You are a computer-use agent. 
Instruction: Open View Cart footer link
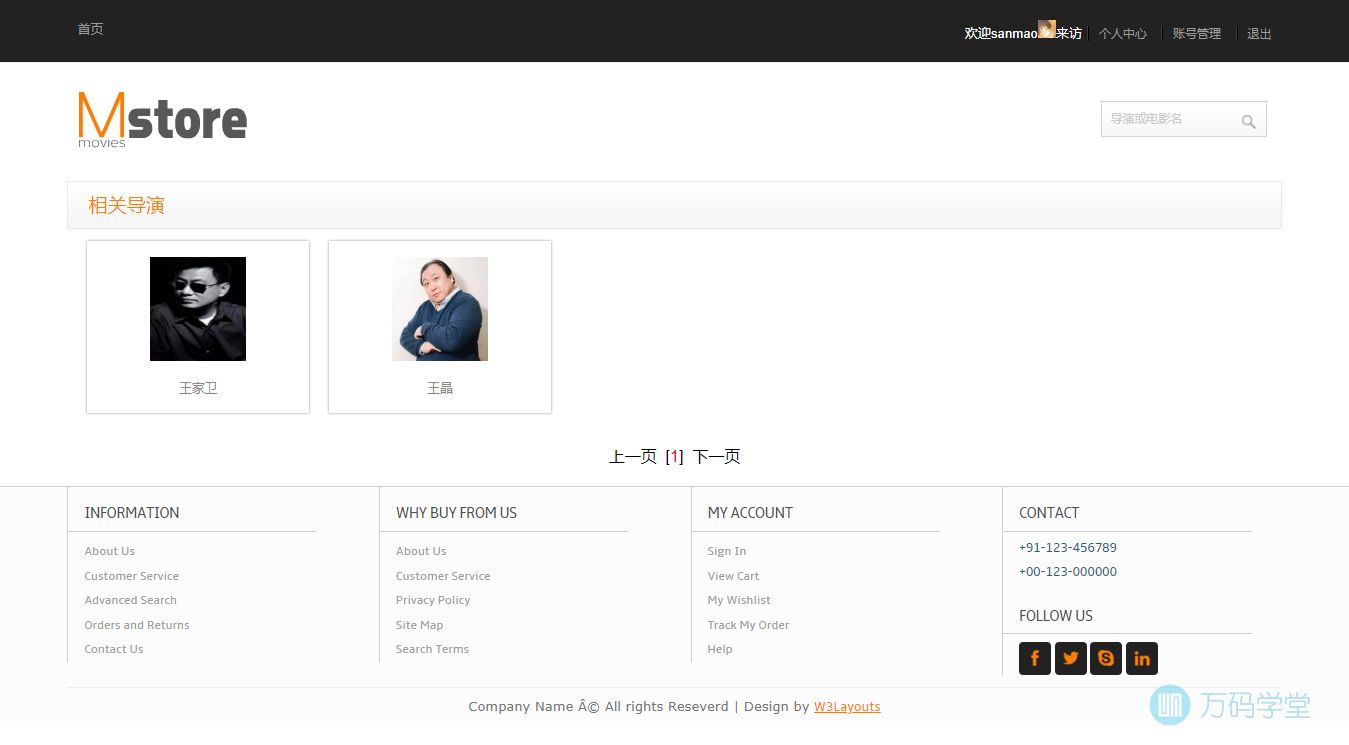coord(734,576)
